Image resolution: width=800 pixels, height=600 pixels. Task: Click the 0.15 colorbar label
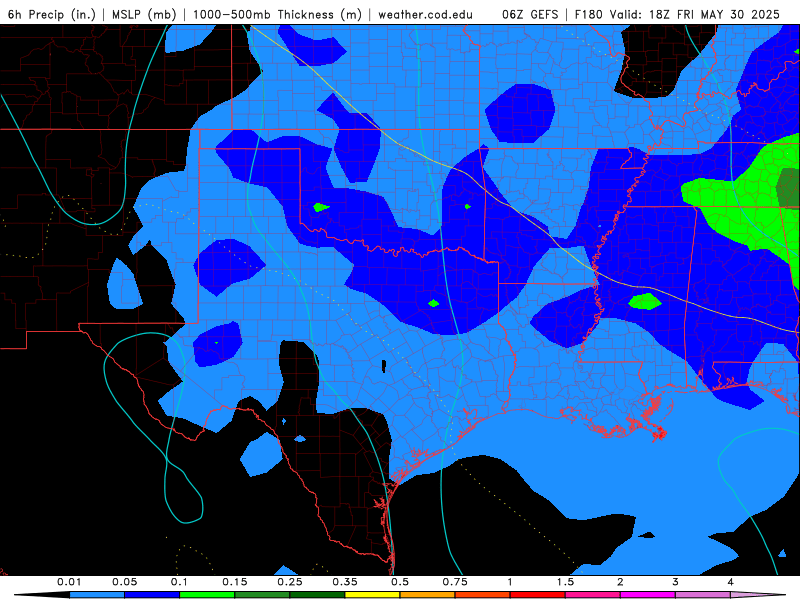(235, 582)
